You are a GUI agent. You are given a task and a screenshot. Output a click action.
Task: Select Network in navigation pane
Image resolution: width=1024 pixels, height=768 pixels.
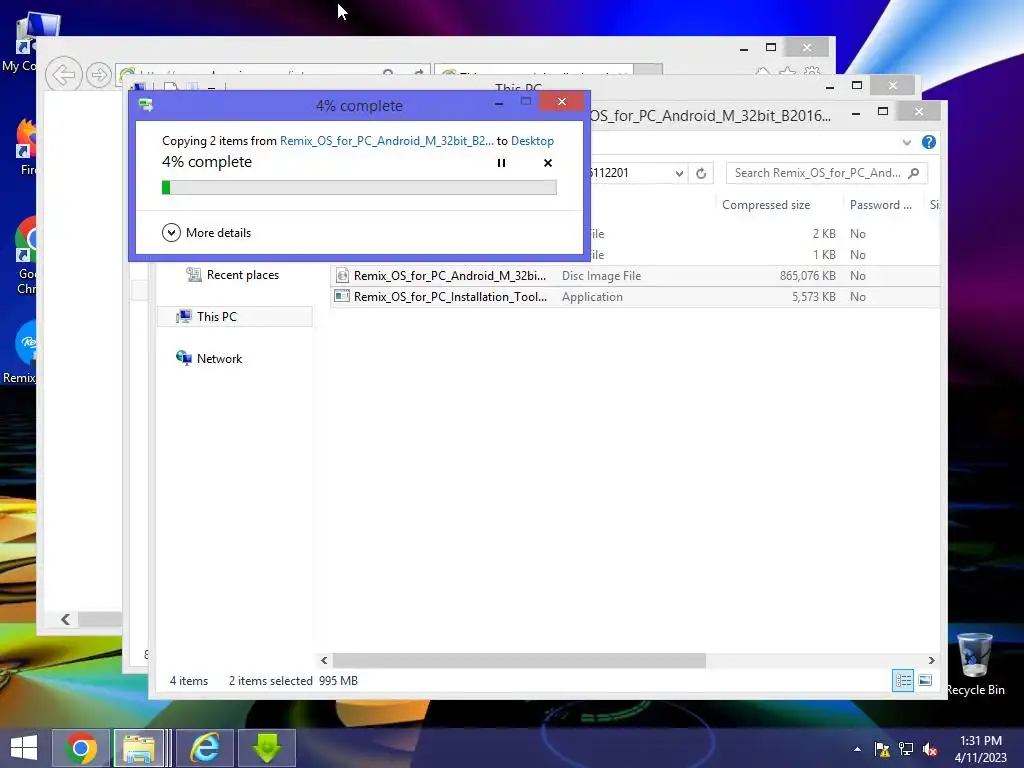tap(219, 359)
